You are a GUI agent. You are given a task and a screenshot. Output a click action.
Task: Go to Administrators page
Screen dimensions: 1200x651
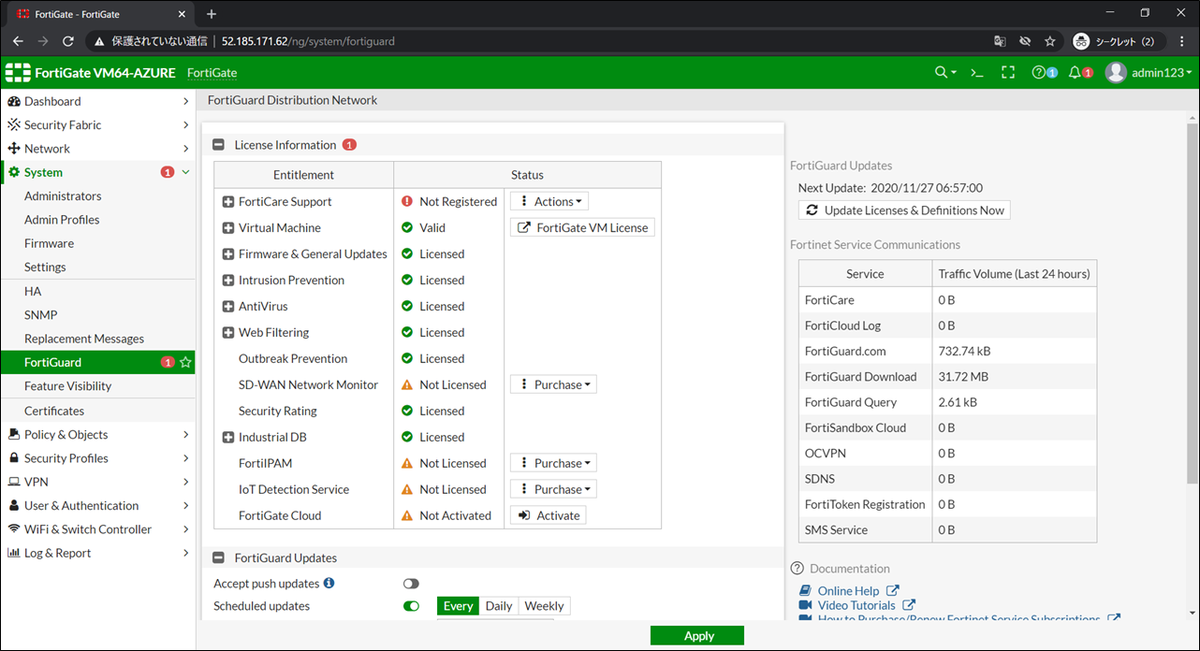[63, 196]
